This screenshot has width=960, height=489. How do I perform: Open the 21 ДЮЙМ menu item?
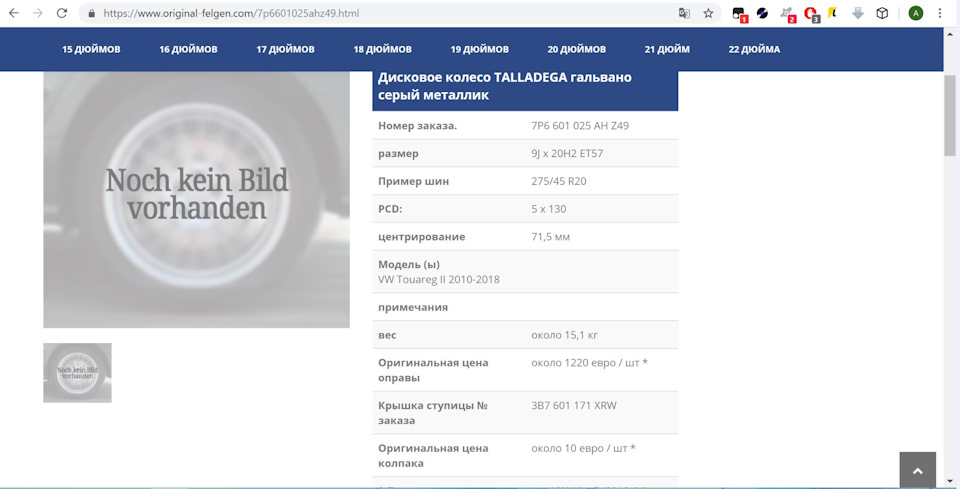point(667,50)
